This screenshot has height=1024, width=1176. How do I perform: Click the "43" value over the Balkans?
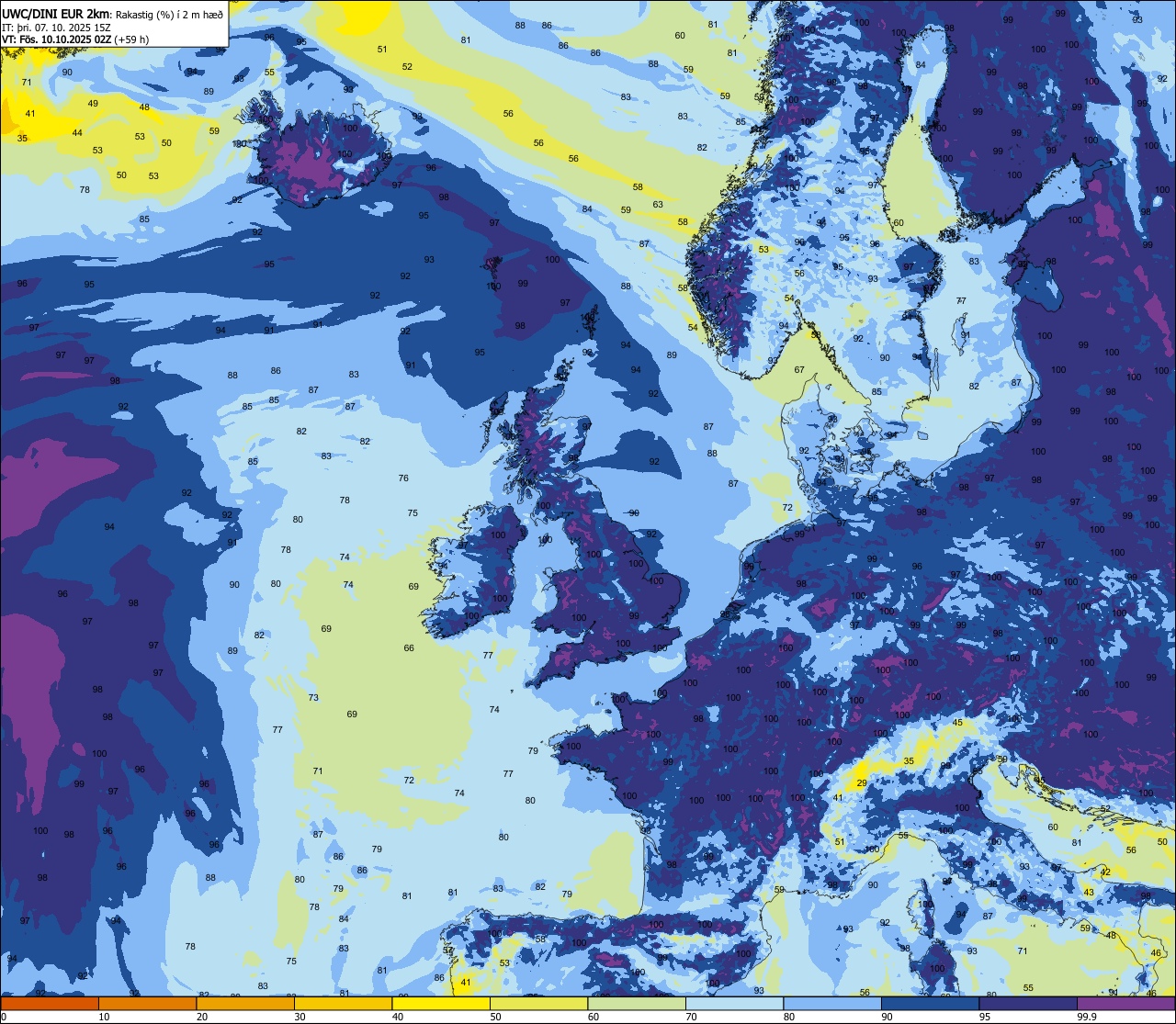pos(1089,893)
